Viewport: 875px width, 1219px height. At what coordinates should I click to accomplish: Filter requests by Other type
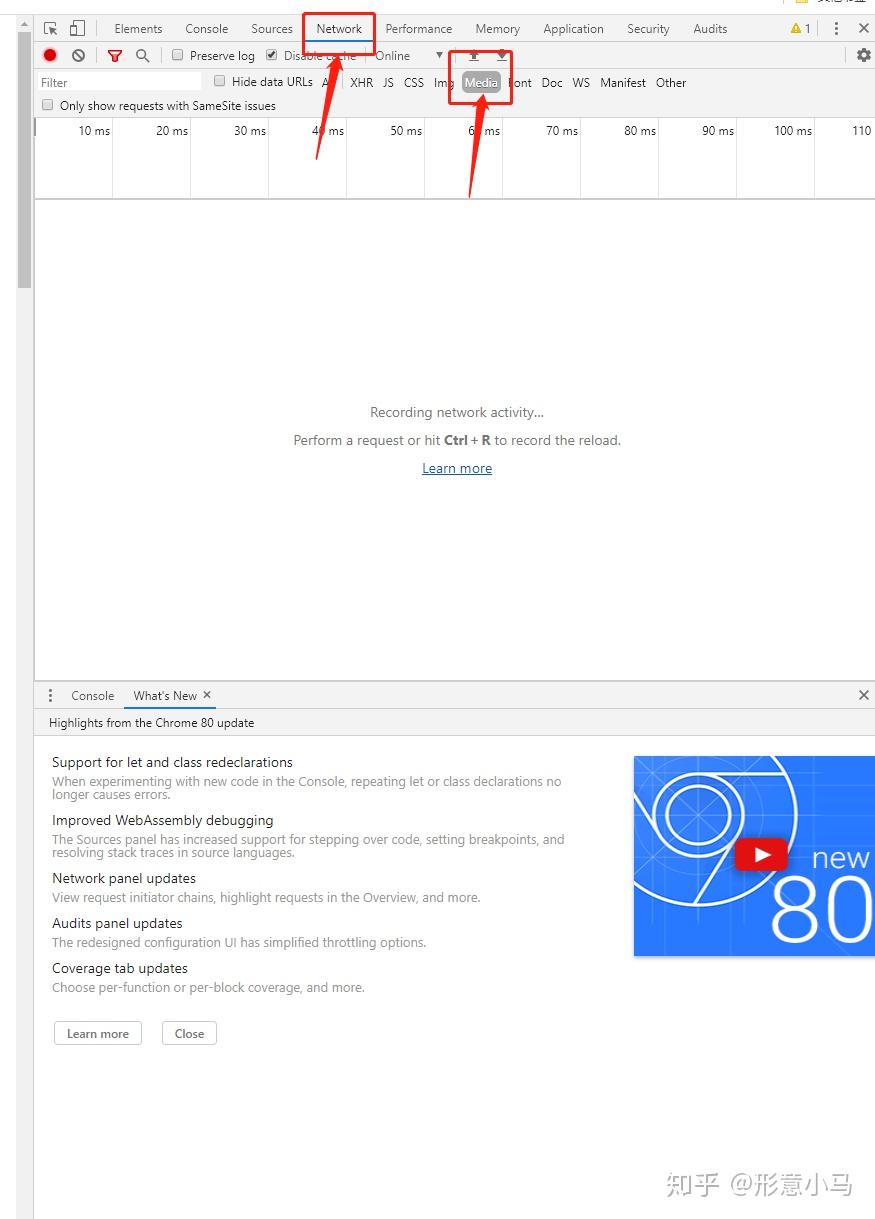coord(671,83)
